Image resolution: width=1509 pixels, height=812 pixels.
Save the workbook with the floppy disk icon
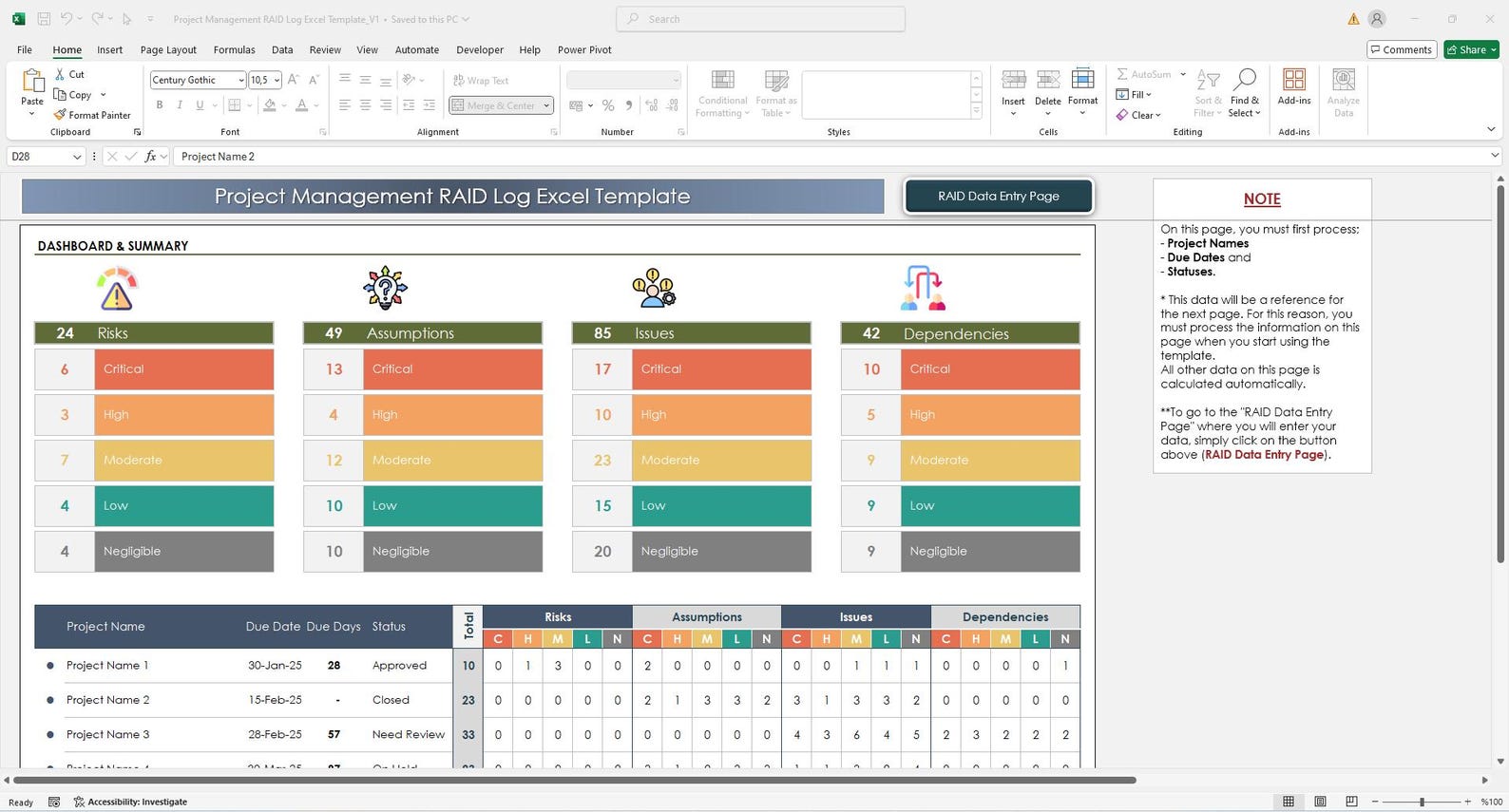pos(44,19)
